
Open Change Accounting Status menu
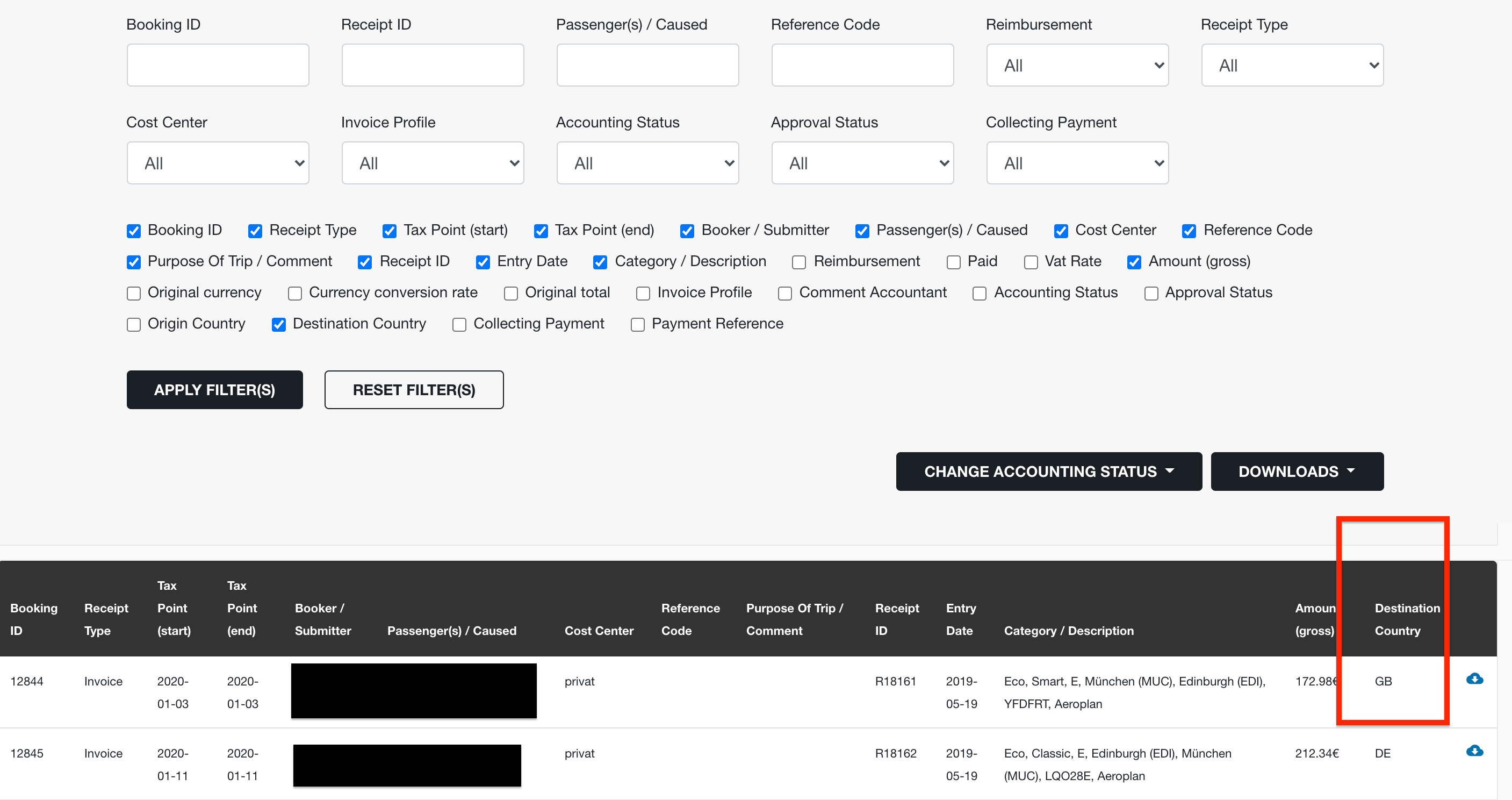1048,471
